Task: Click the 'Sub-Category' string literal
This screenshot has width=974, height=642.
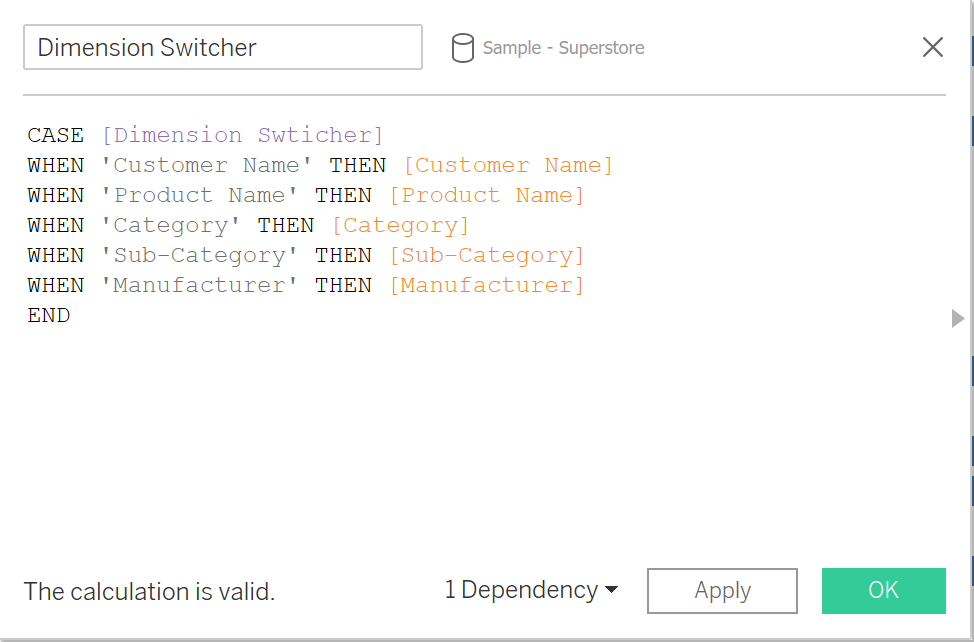Action: click(x=200, y=255)
